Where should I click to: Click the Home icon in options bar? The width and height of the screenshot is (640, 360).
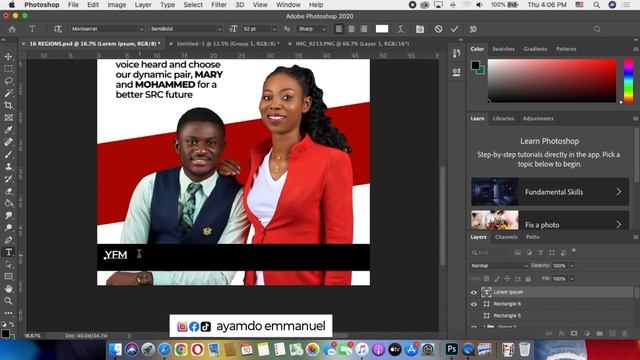point(12,29)
